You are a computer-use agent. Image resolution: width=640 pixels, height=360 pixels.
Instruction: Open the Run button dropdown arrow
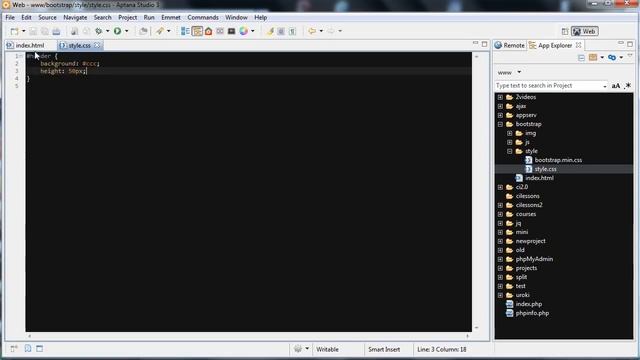(x=127, y=31)
